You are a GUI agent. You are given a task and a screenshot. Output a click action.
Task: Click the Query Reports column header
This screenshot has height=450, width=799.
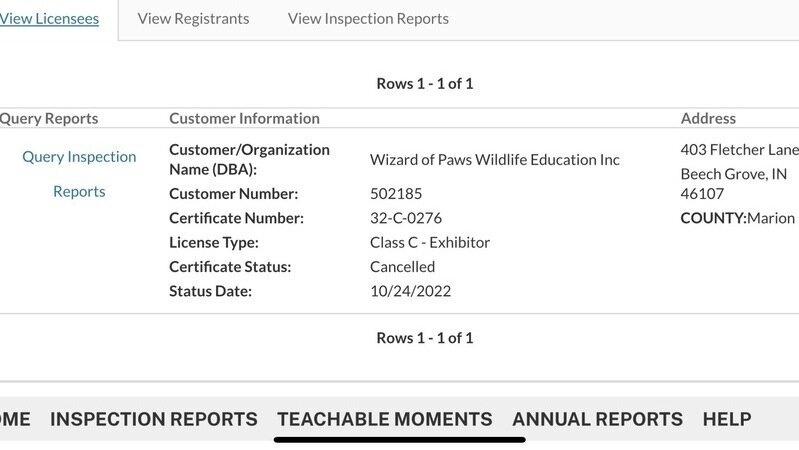coord(49,118)
